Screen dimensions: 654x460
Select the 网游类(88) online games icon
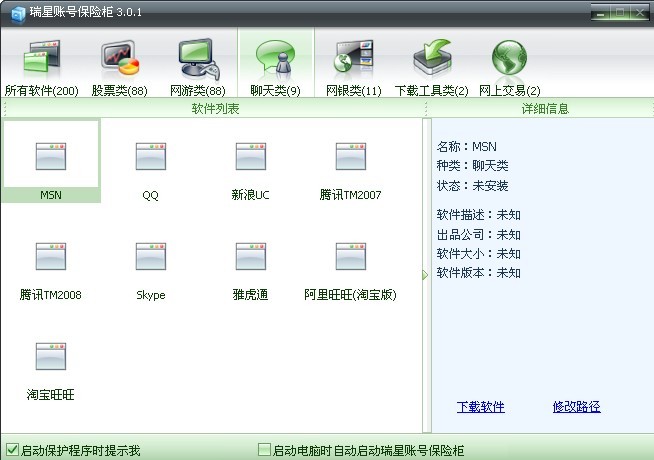click(198, 58)
